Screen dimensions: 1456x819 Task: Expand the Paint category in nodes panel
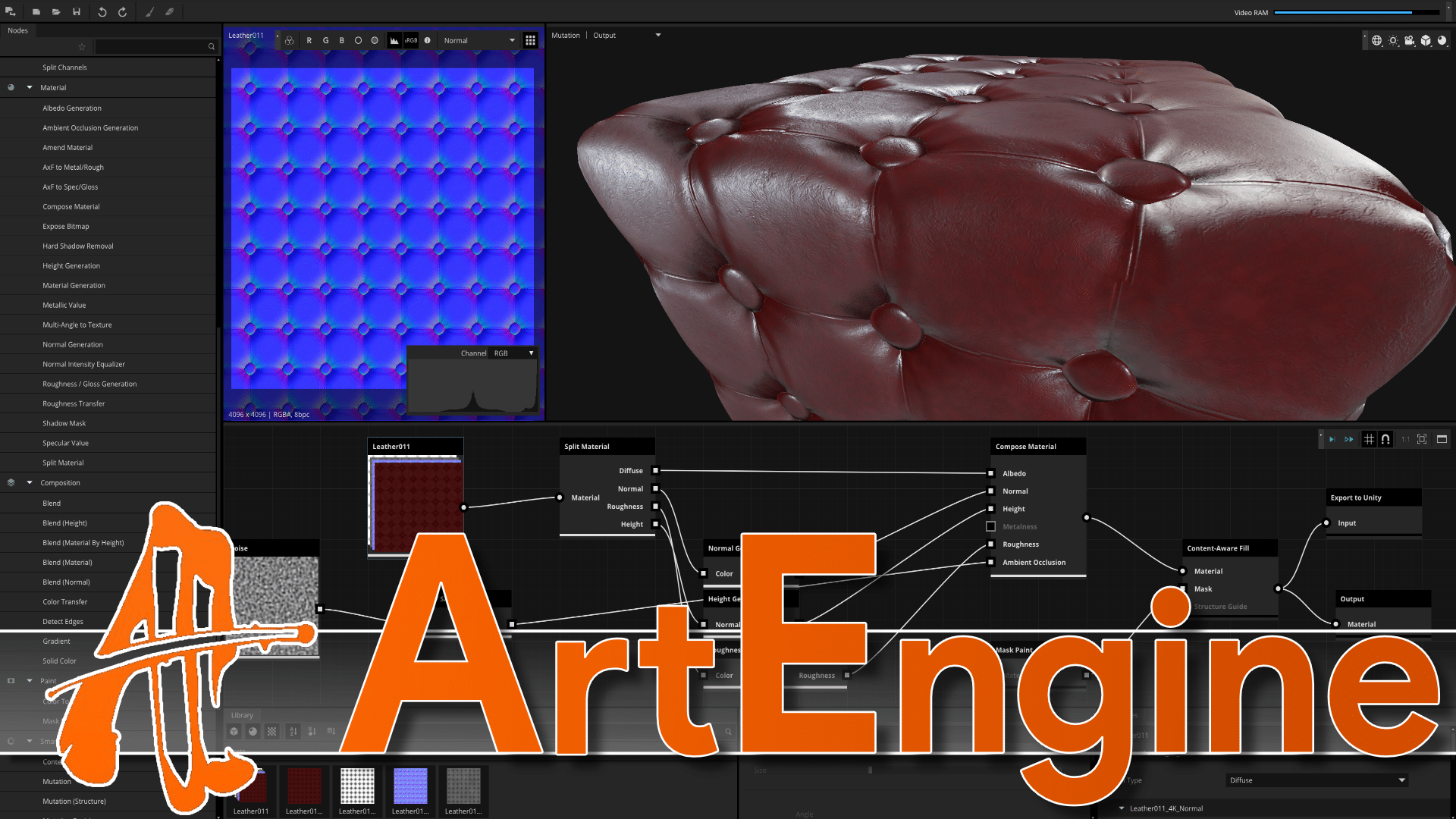[29, 680]
